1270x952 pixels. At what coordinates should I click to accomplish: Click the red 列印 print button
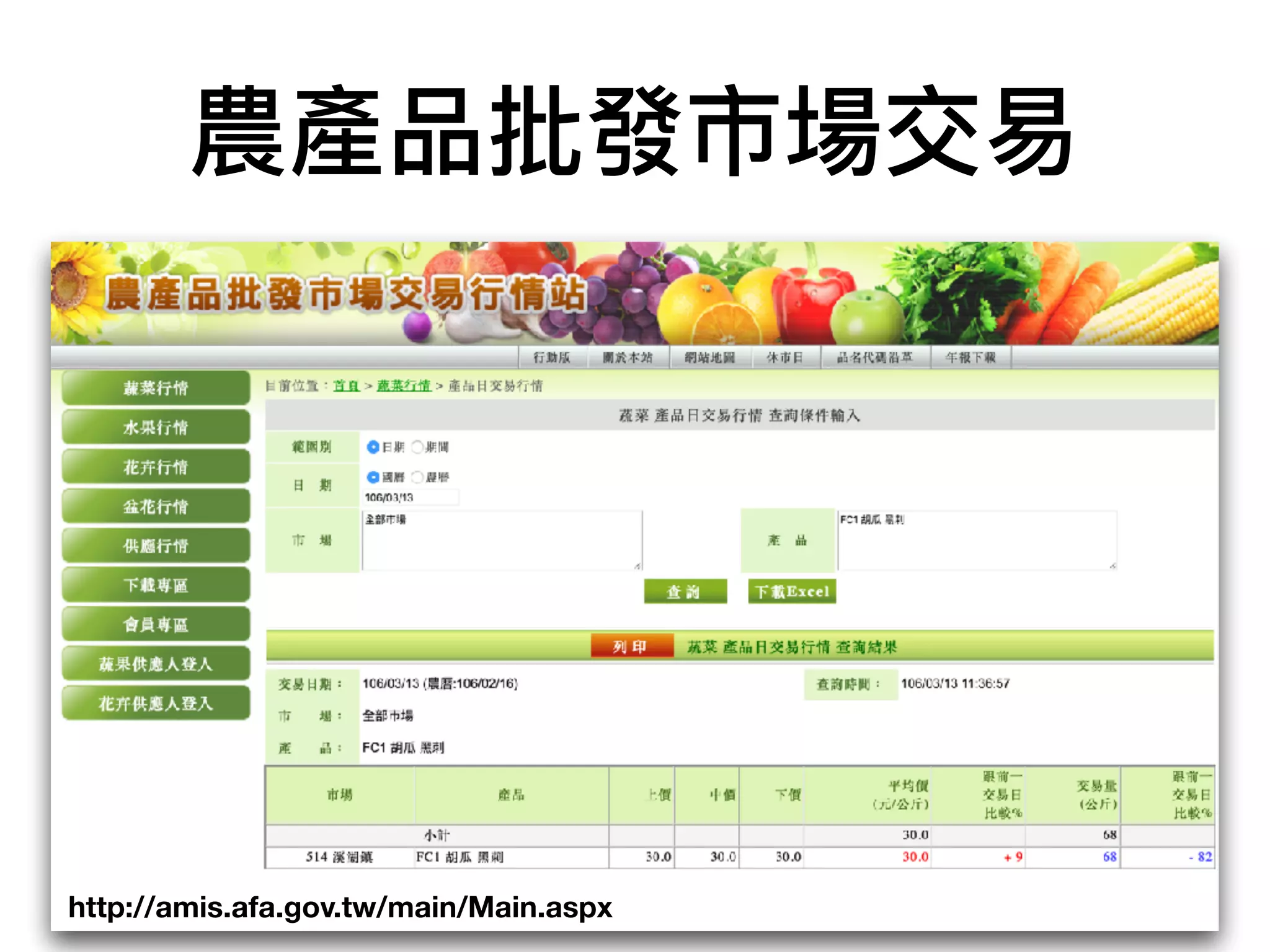point(632,646)
